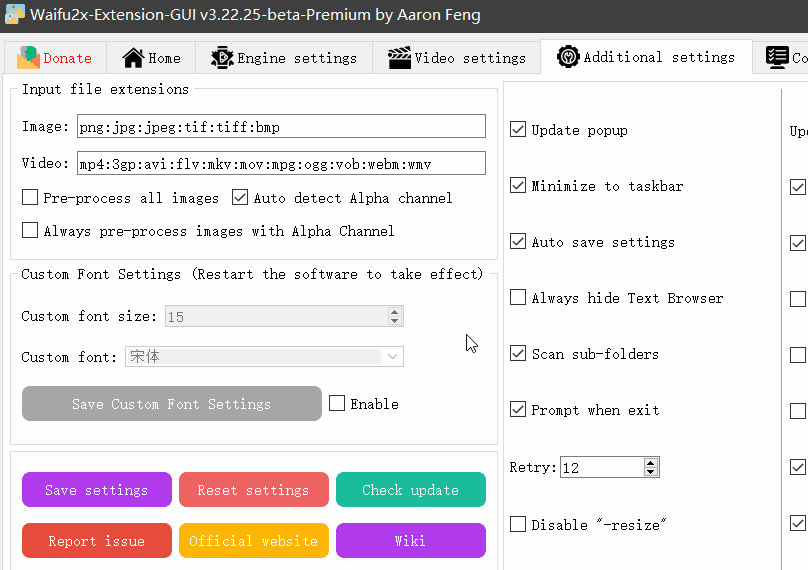Open the Video settings tab
Viewport: 808px width, 570px height.
pos(457,58)
